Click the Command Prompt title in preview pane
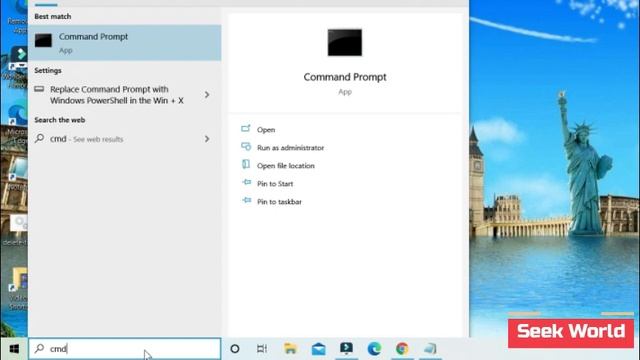Image resolution: width=640 pixels, height=360 pixels. pos(345,77)
